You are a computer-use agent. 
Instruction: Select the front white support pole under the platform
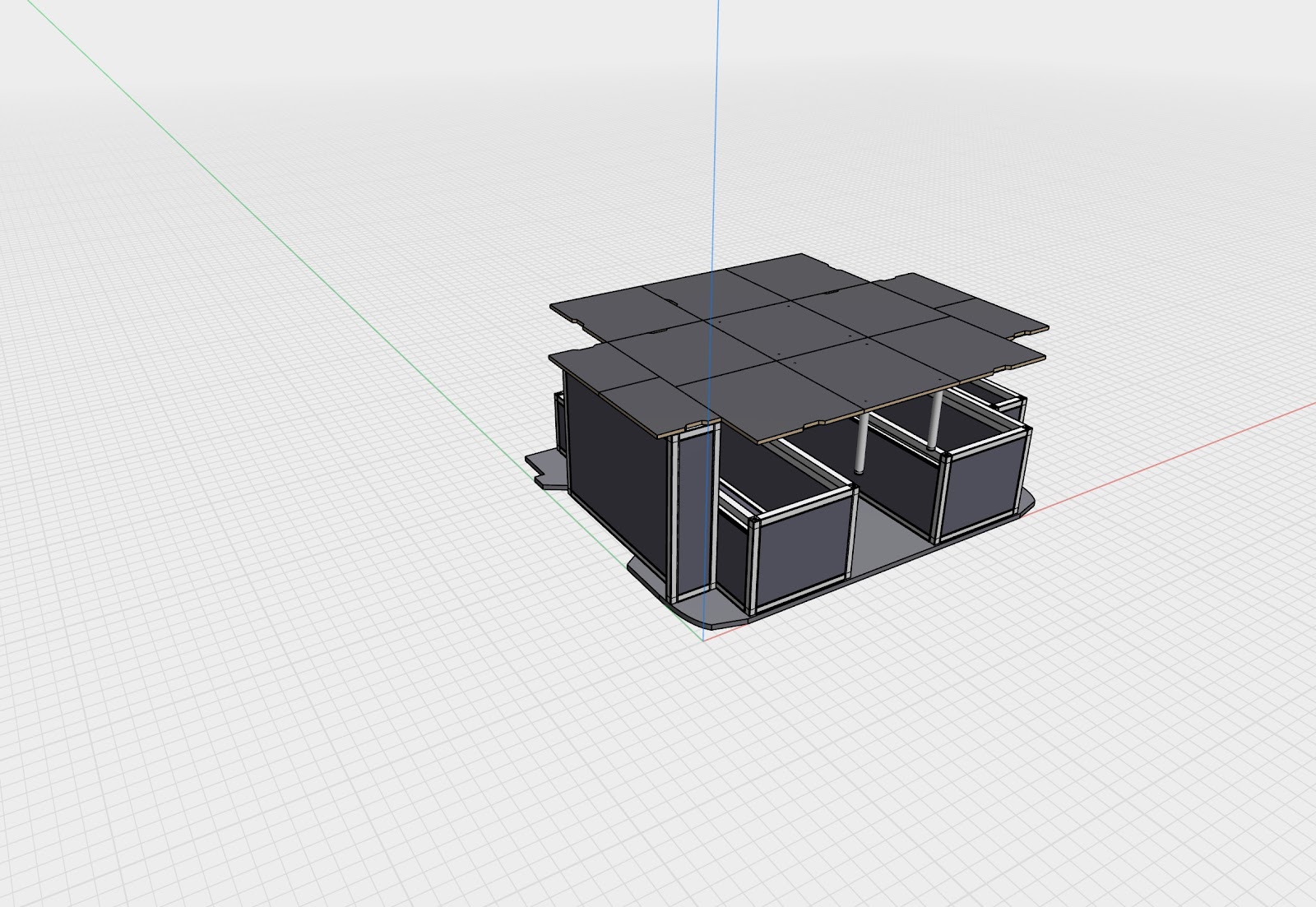860,443
